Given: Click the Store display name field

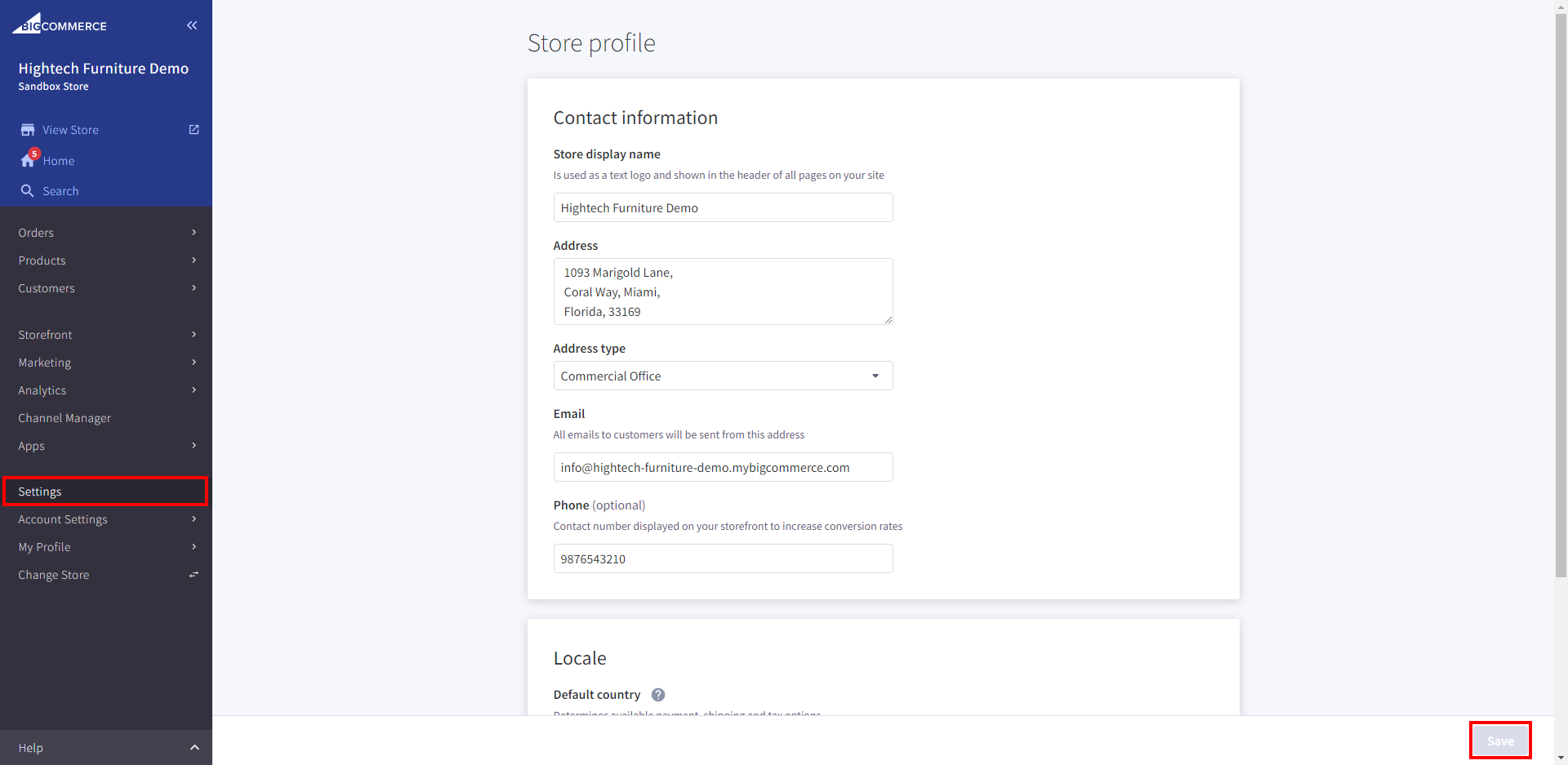Looking at the screenshot, I should 722,208.
